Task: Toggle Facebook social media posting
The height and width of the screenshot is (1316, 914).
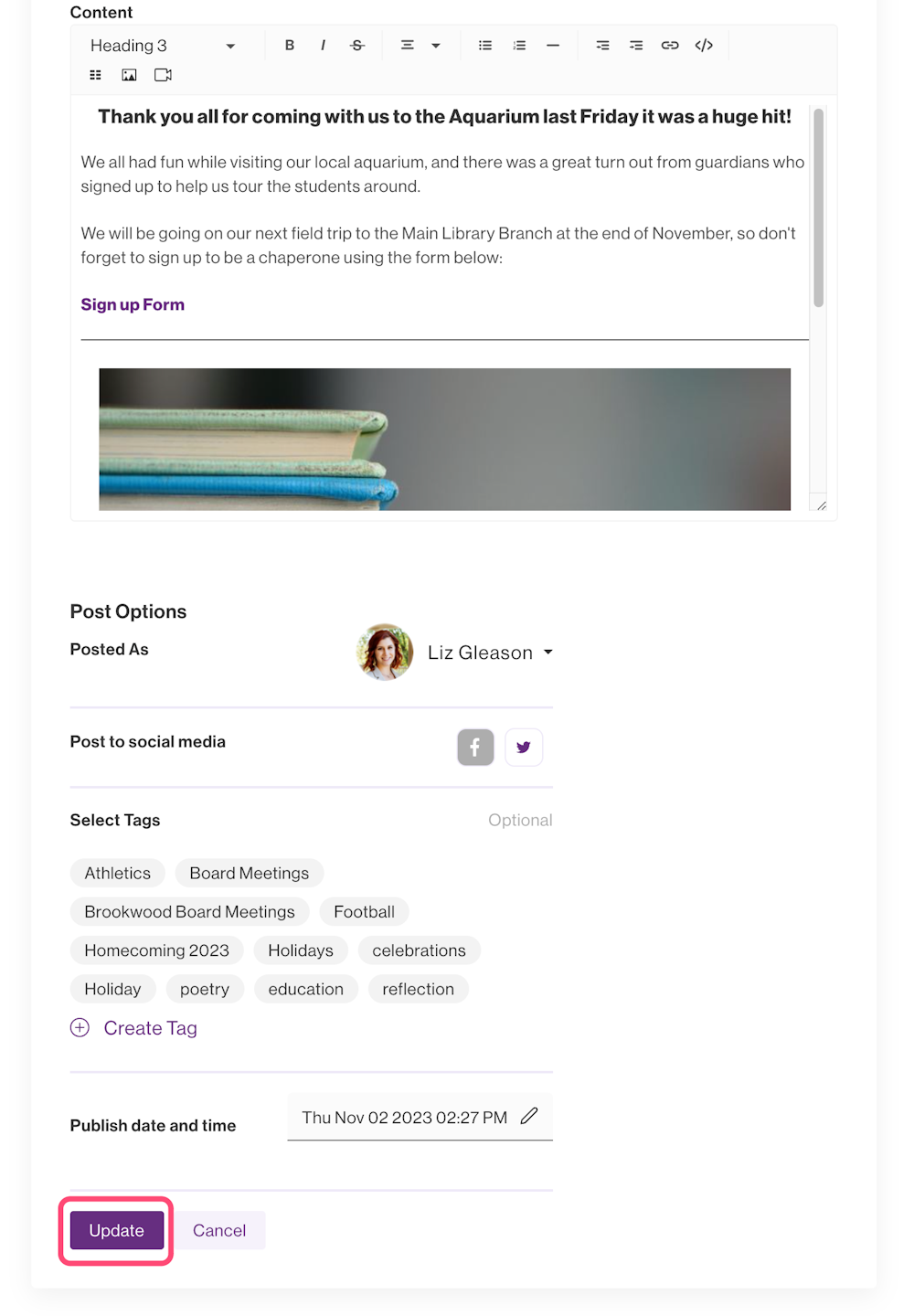Action: [x=475, y=748]
